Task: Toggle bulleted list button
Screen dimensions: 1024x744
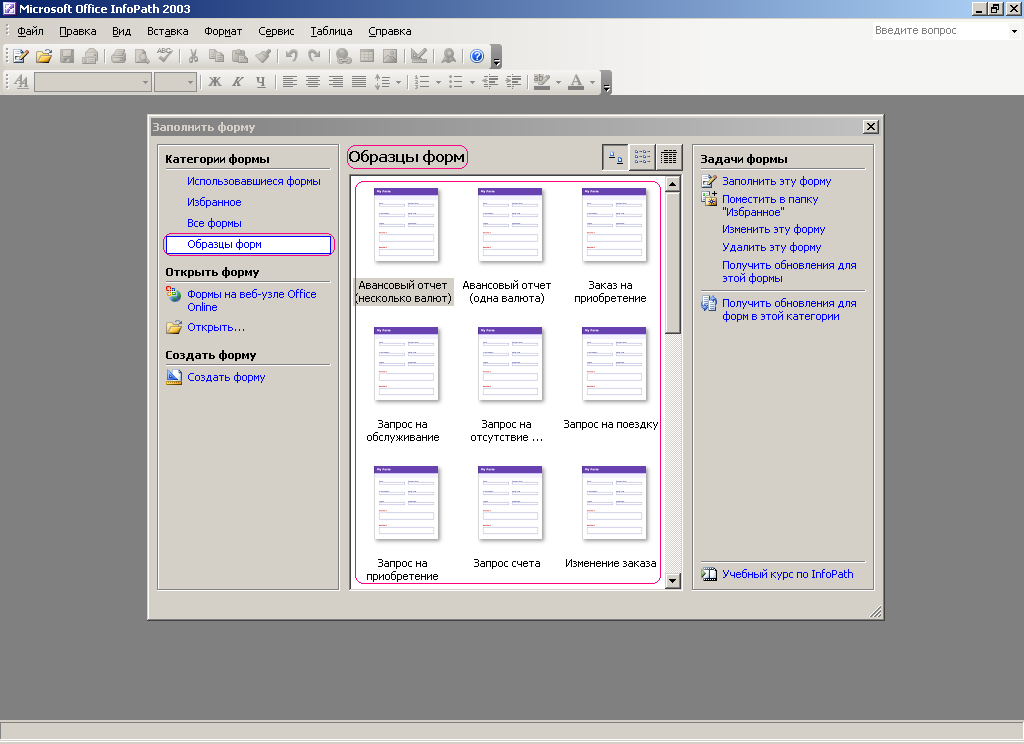Action: pyautogui.click(x=456, y=82)
